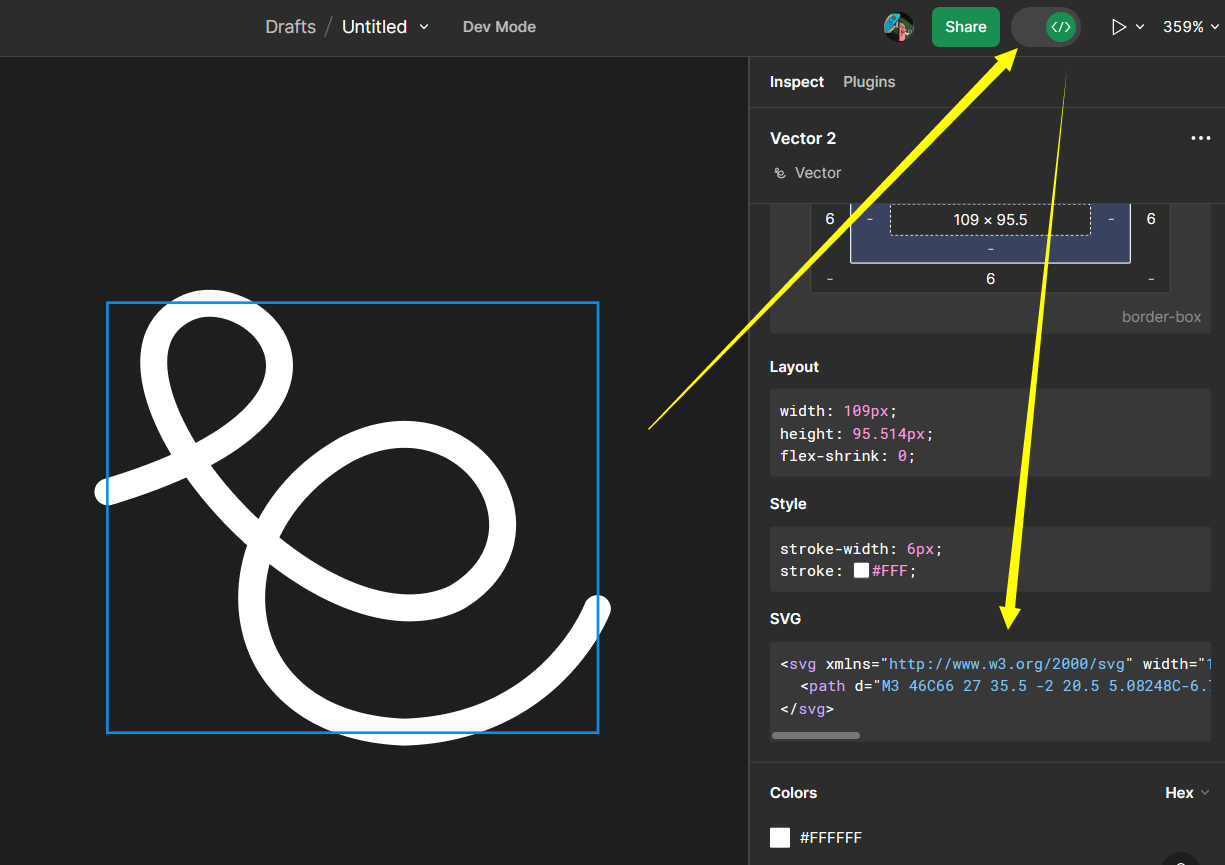The image size is (1225, 865).
Task: Click the Dev Mode label in the toolbar
Action: click(499, 27)
